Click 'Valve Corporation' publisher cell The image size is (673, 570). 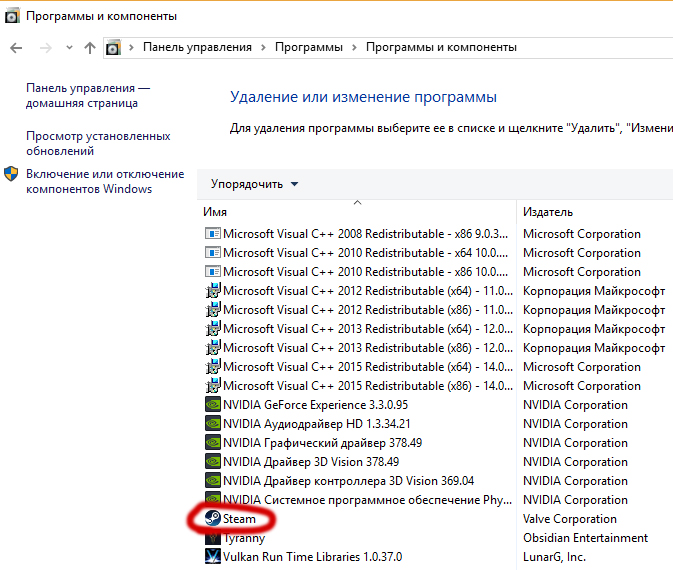(570, 519)
